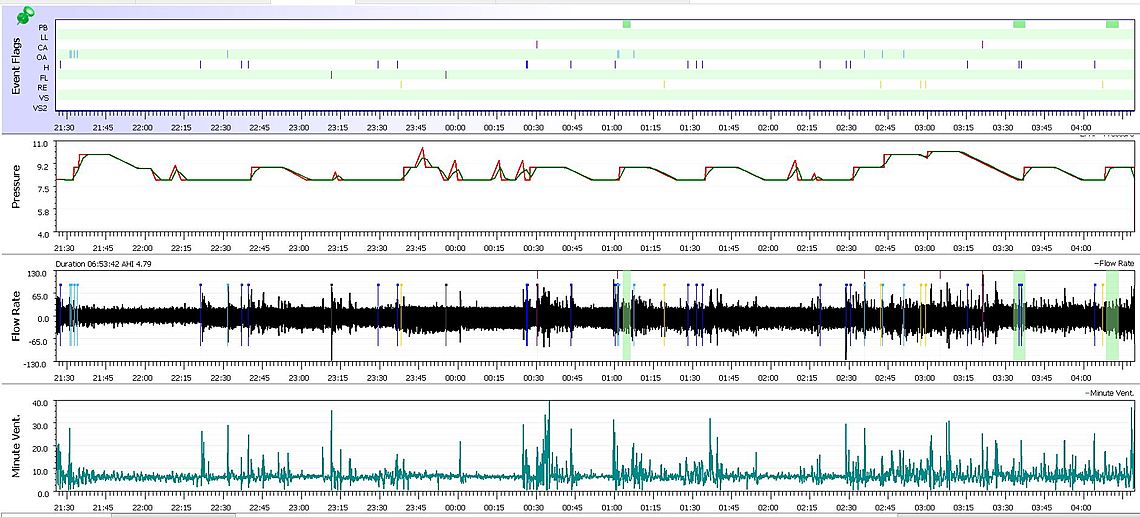The width and height of the screenshot is (1140, 517).
Task: Click the Minute Vent. graph title
Action: (x=16, y=446)
